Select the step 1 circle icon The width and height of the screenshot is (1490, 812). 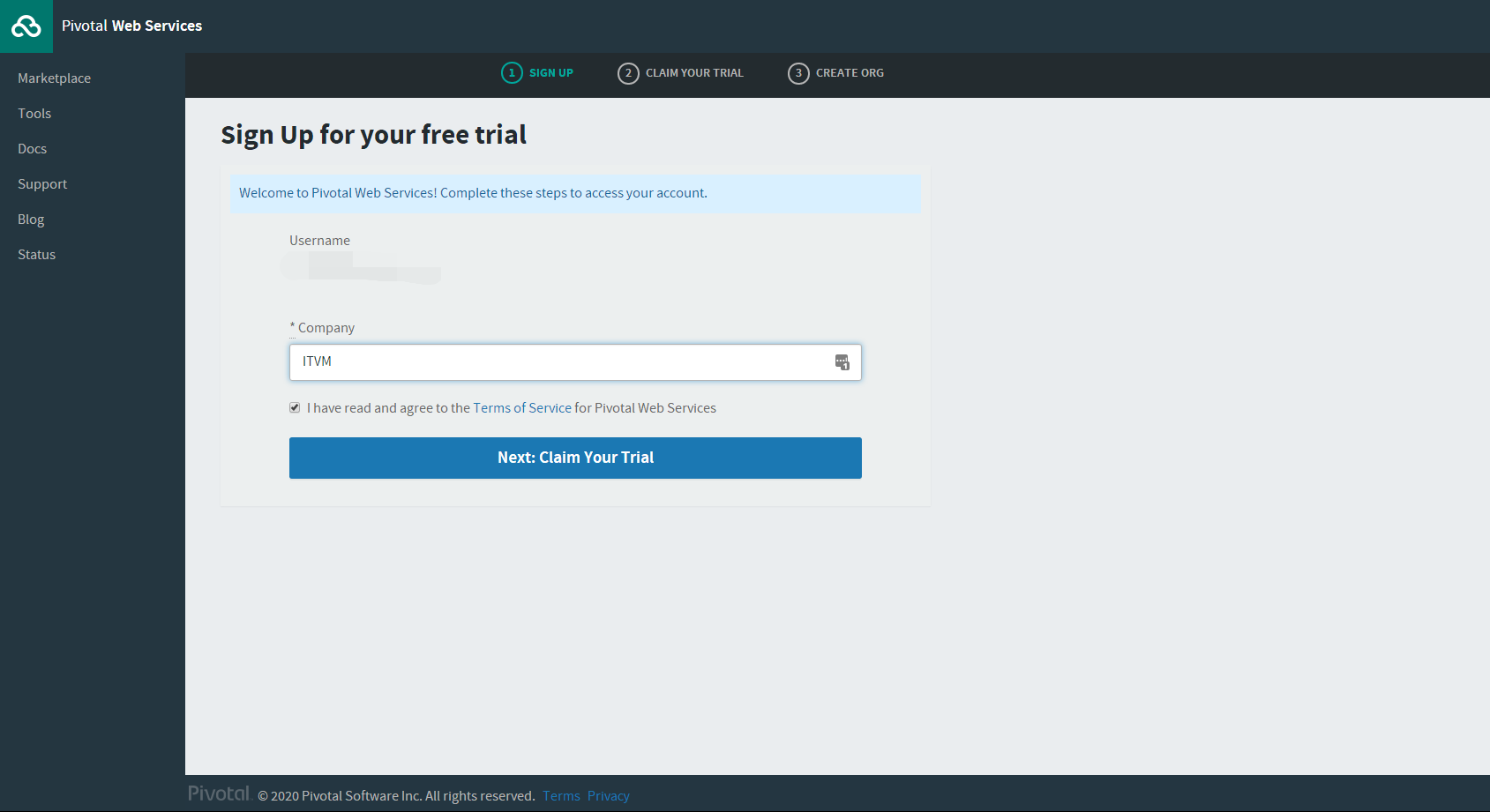pos(512,73)
